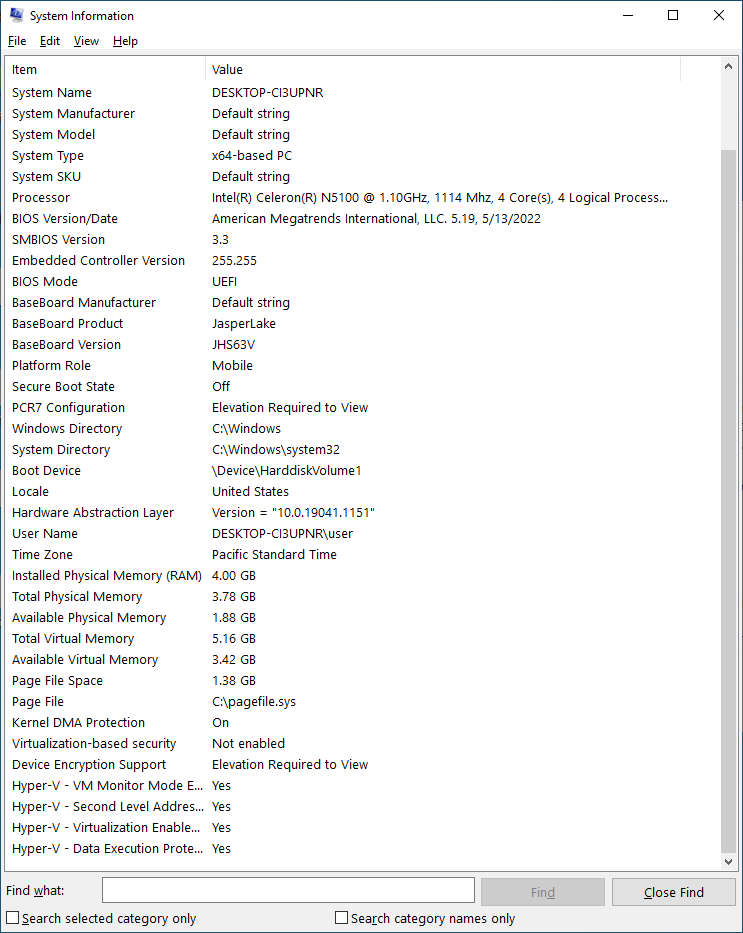Click the Close Find button
The image size is (743, 933).
pos(673,892)
